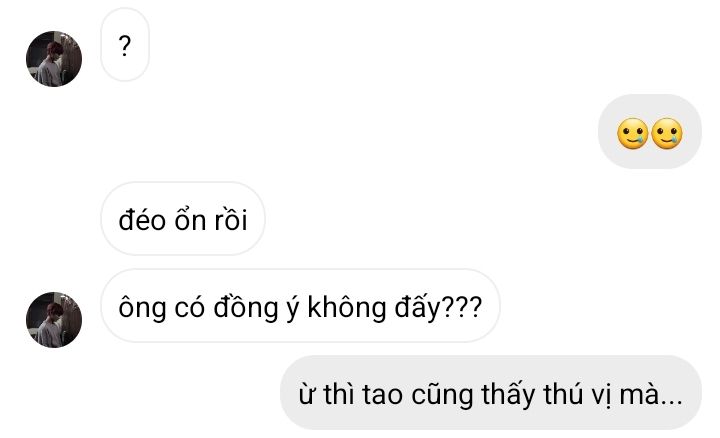Click the "đấy???" text in received message

click(x=439, y=308)
